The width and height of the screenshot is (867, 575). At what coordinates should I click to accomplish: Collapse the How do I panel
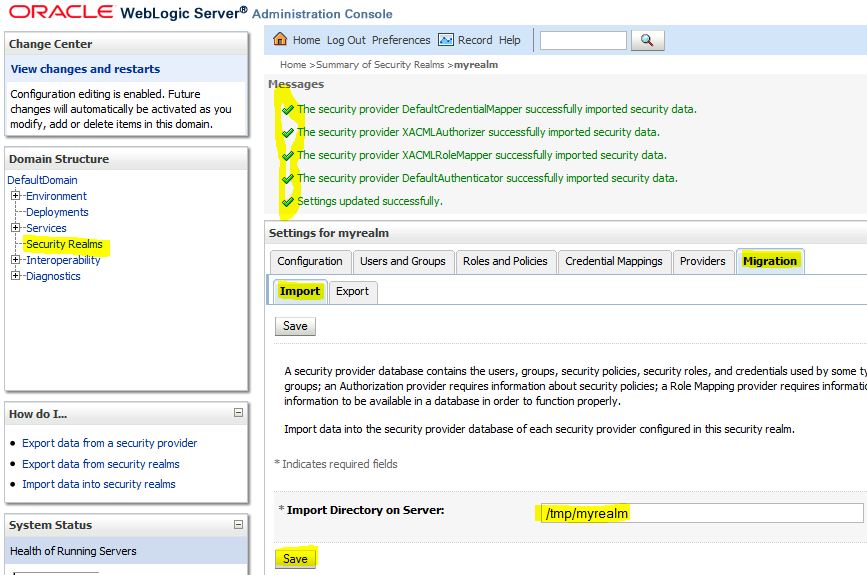coord(238,412)
